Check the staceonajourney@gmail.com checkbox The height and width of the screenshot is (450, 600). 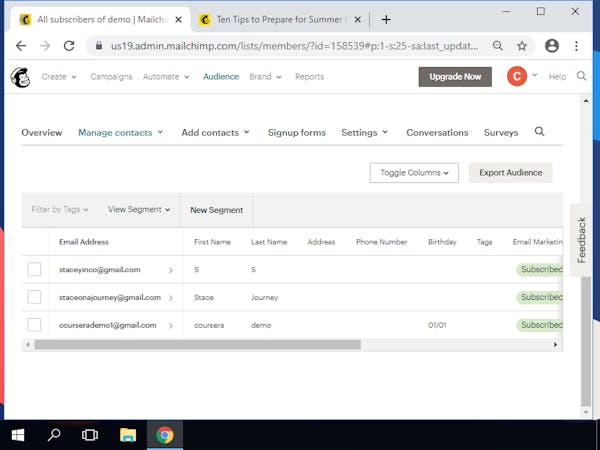(34, 297)
